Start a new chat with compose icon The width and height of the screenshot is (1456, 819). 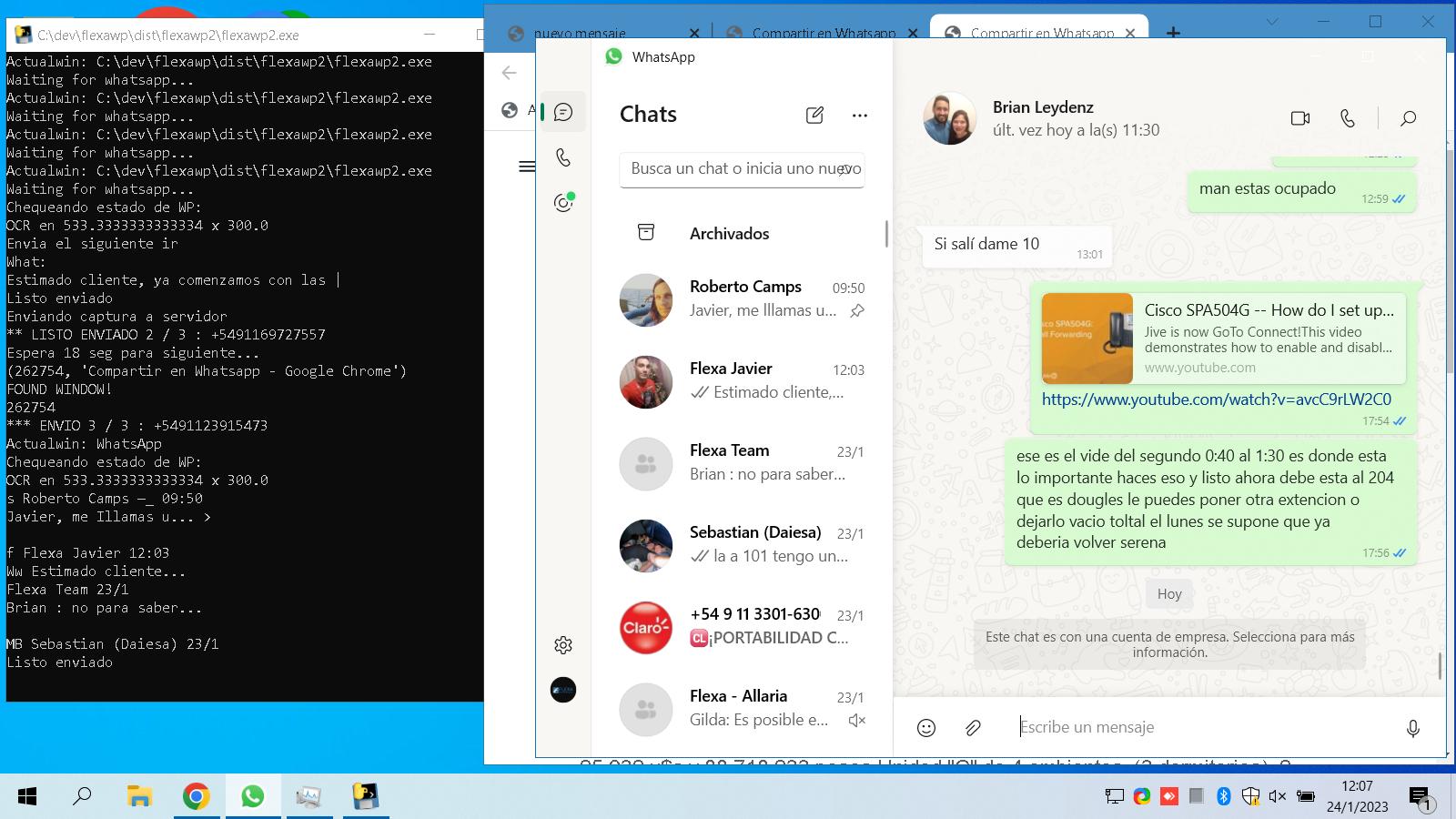[x=814, y=115]
